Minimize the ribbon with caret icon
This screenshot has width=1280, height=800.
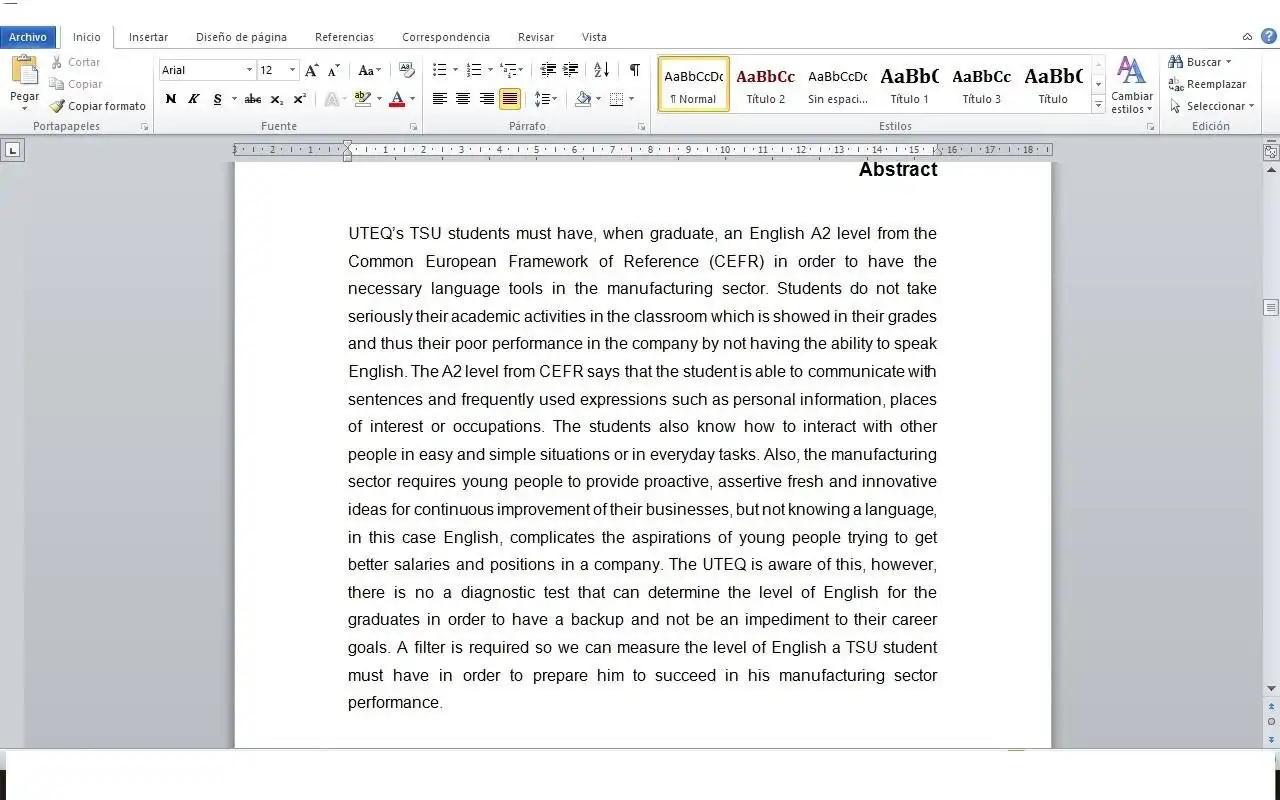[x=1247, y=37]
